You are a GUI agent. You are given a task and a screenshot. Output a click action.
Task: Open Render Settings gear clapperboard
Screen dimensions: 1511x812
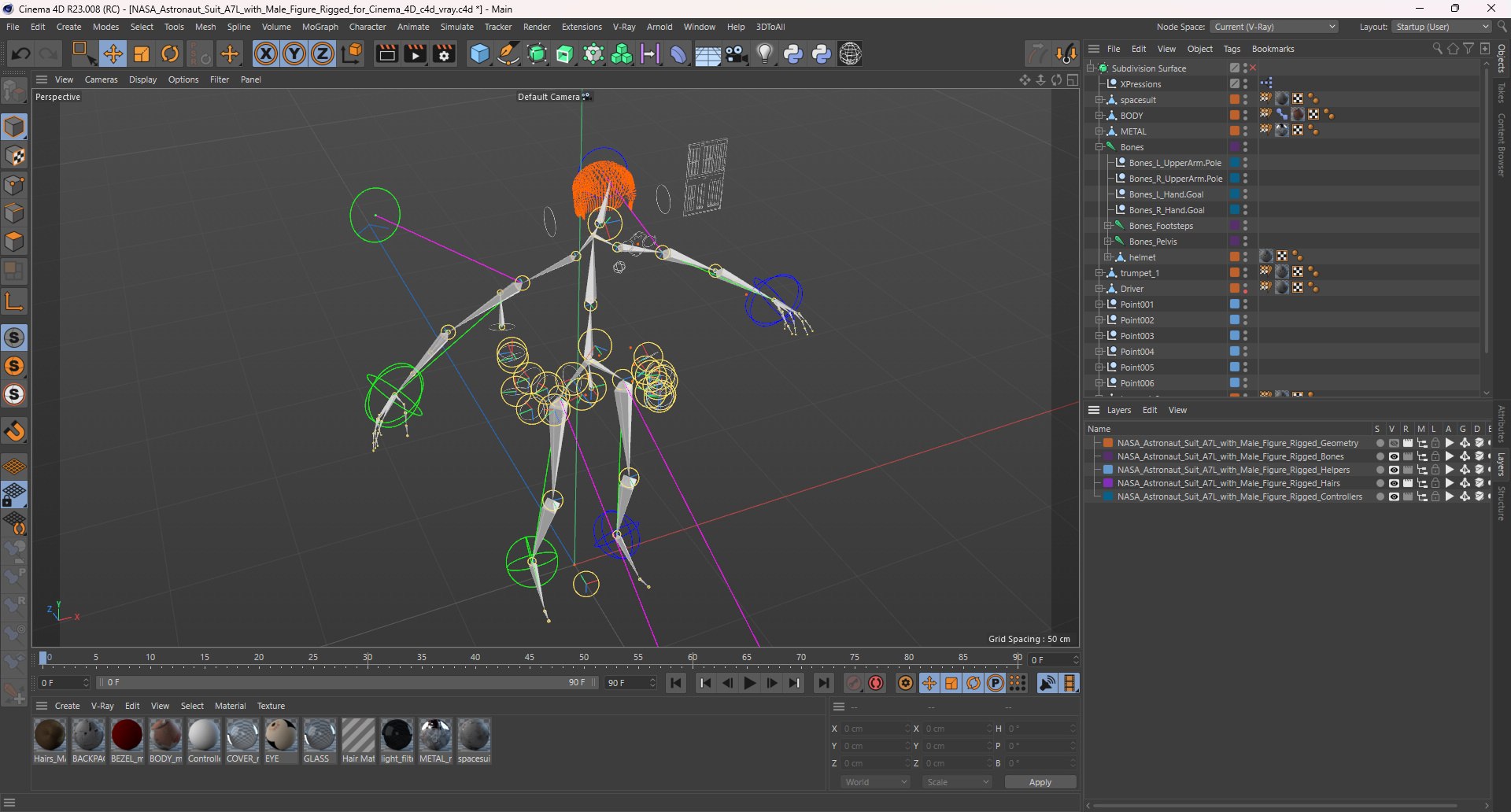click(x=445, y=54)
